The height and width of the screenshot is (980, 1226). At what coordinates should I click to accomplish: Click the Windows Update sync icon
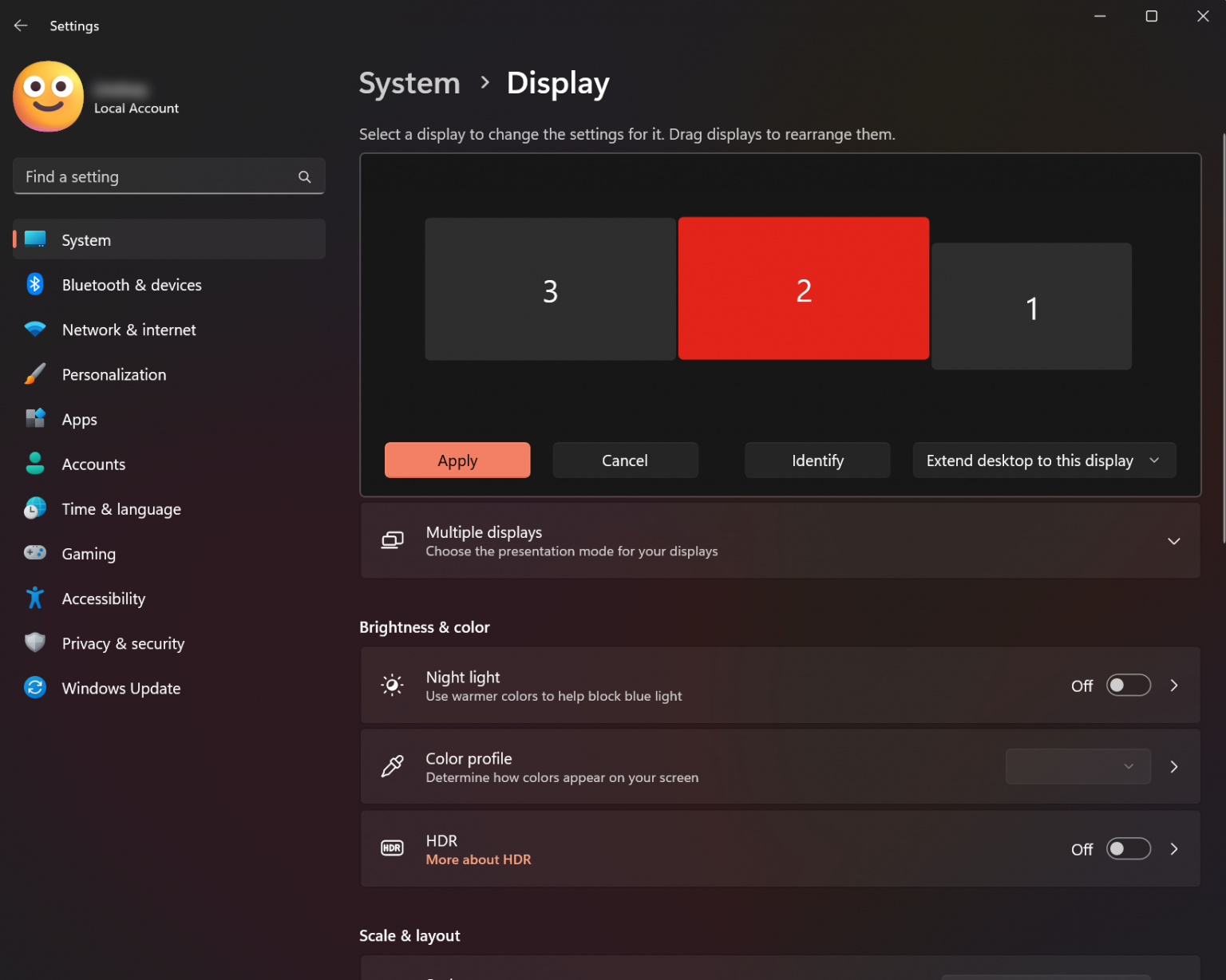coord(35,687)
